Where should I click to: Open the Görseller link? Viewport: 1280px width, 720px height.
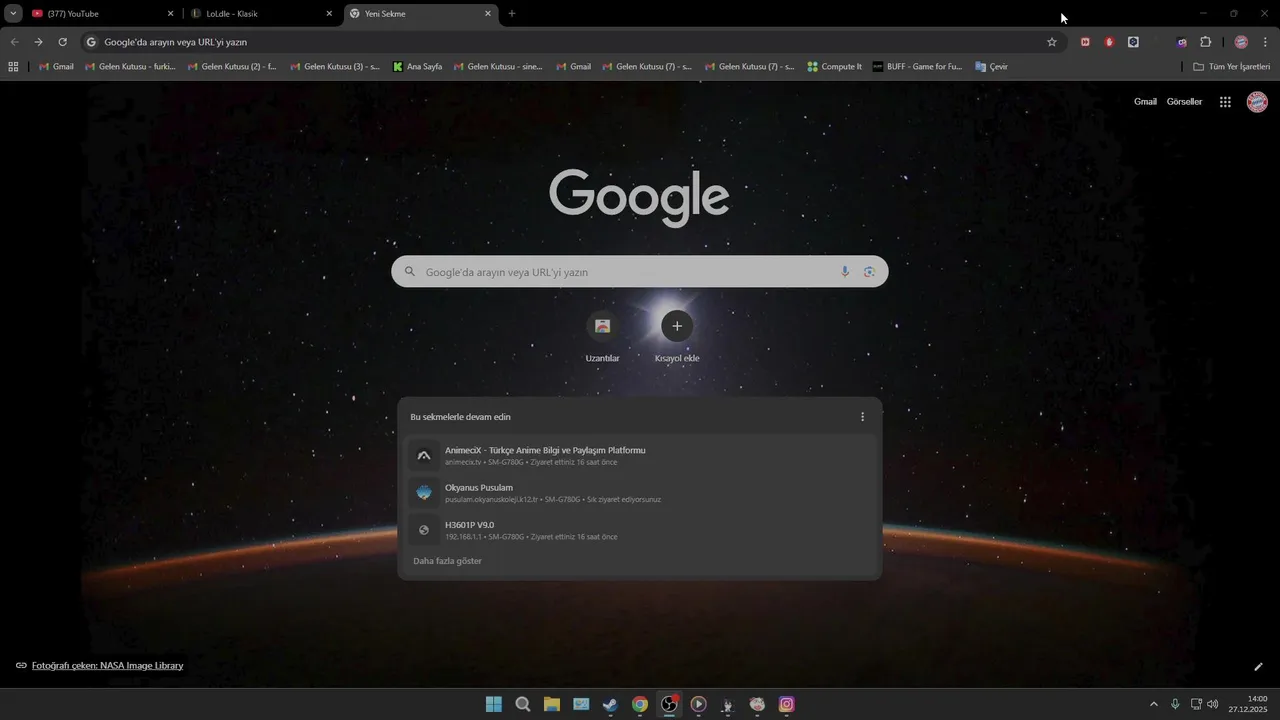pos(1184,102)
